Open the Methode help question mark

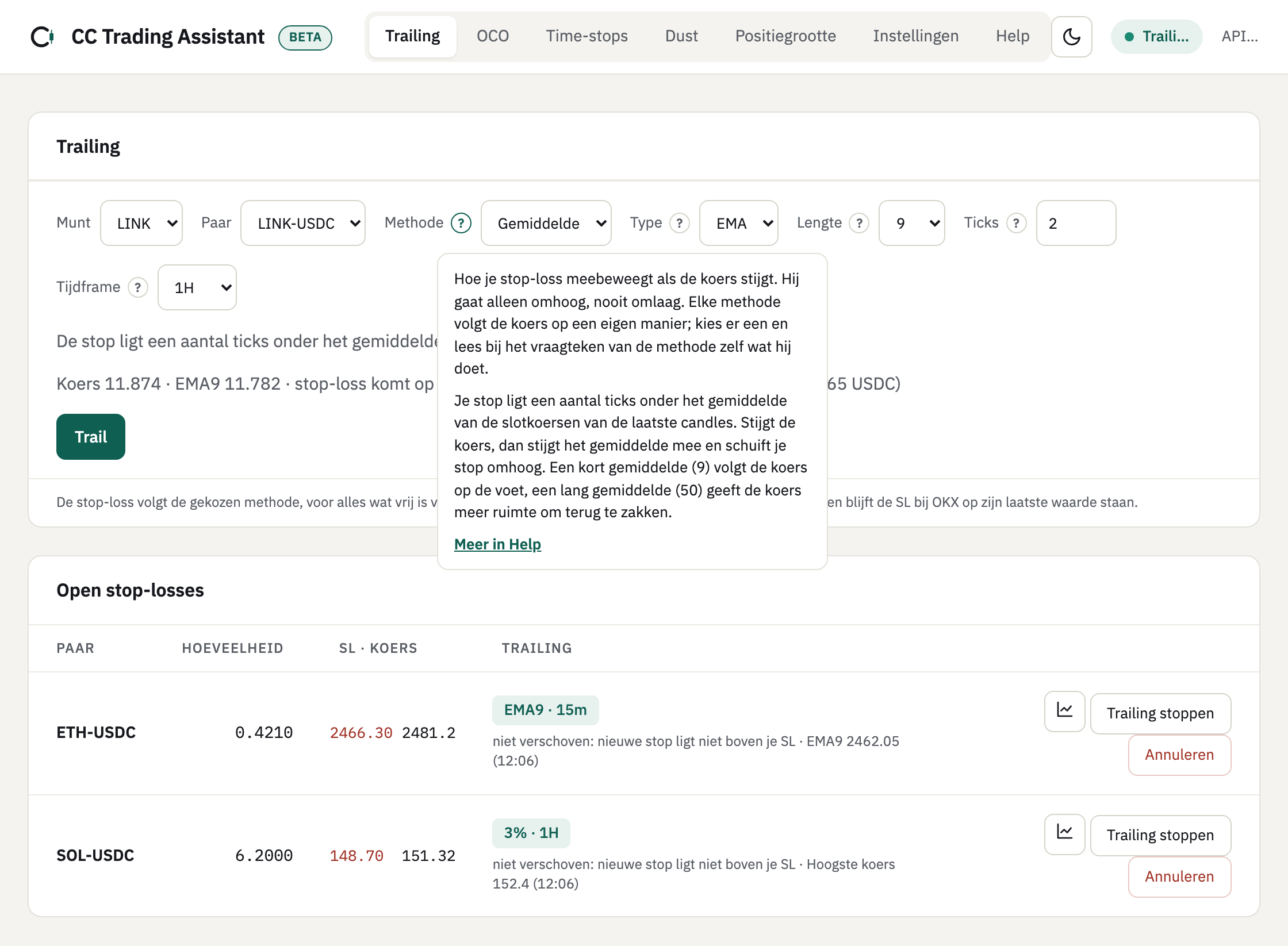pos(461,223)
